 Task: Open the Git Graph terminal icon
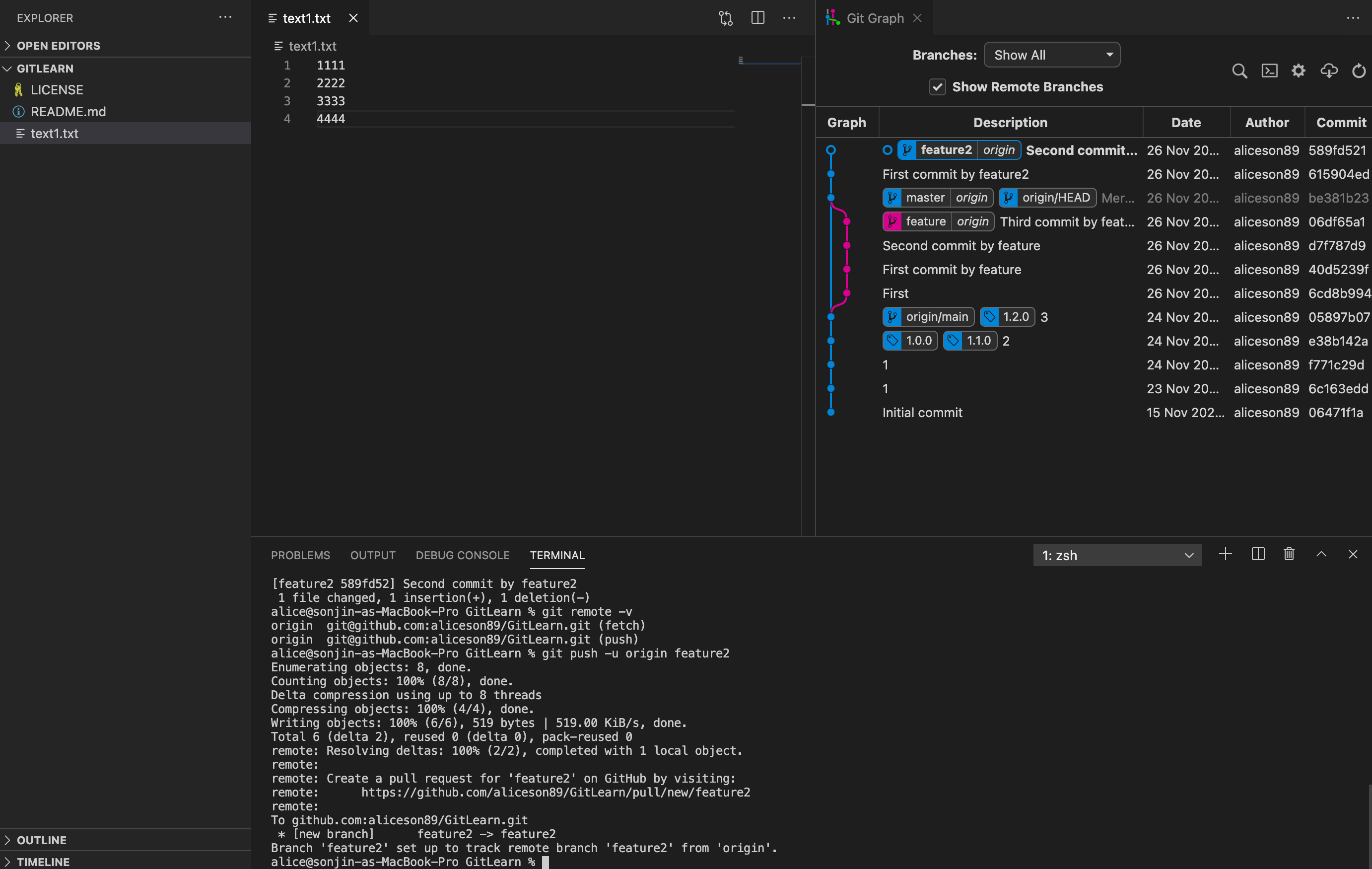pos(1269,71)
